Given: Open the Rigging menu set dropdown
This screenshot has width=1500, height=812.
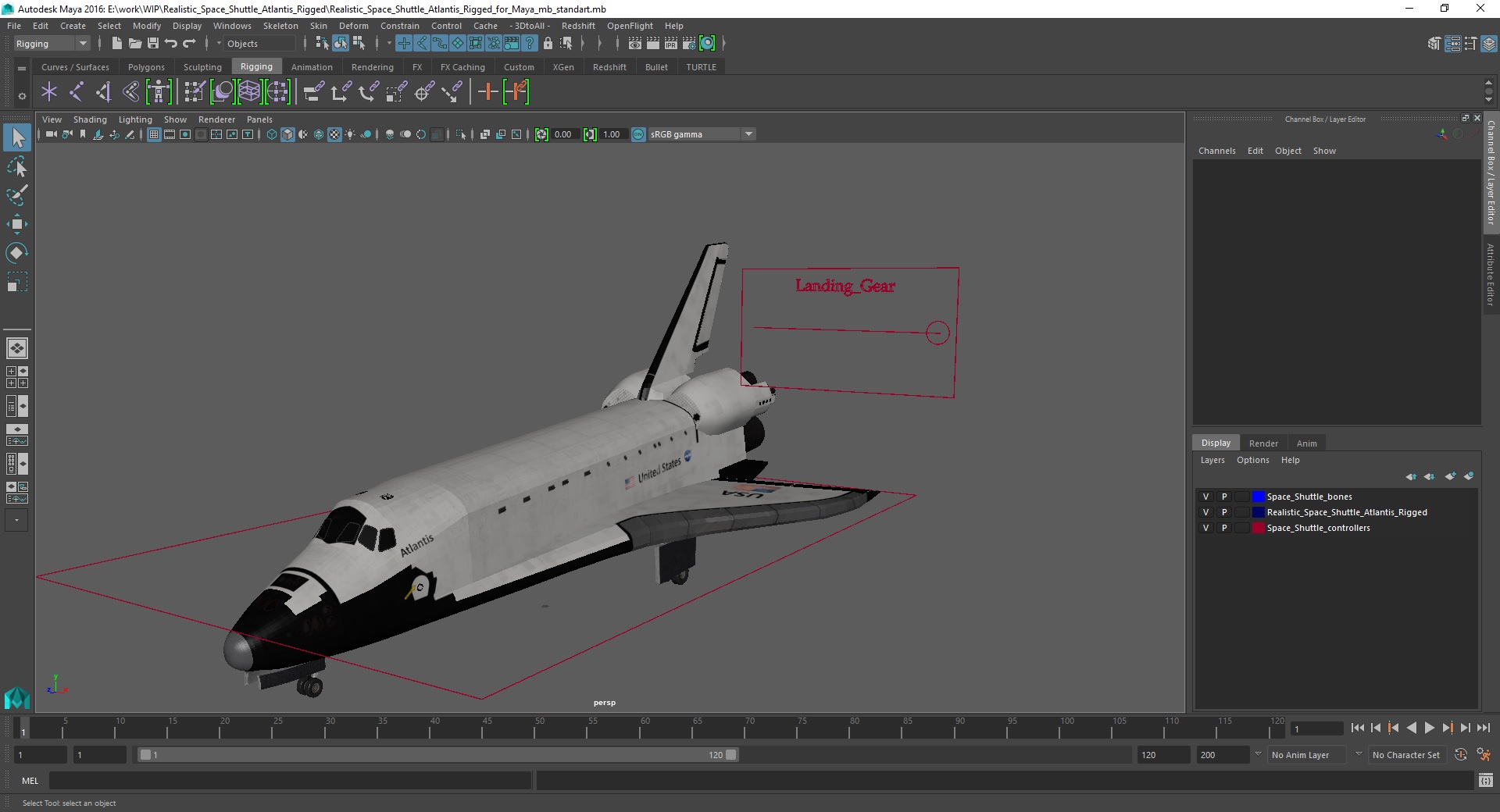Looking at the screenshot, I should tap(52, 44).
